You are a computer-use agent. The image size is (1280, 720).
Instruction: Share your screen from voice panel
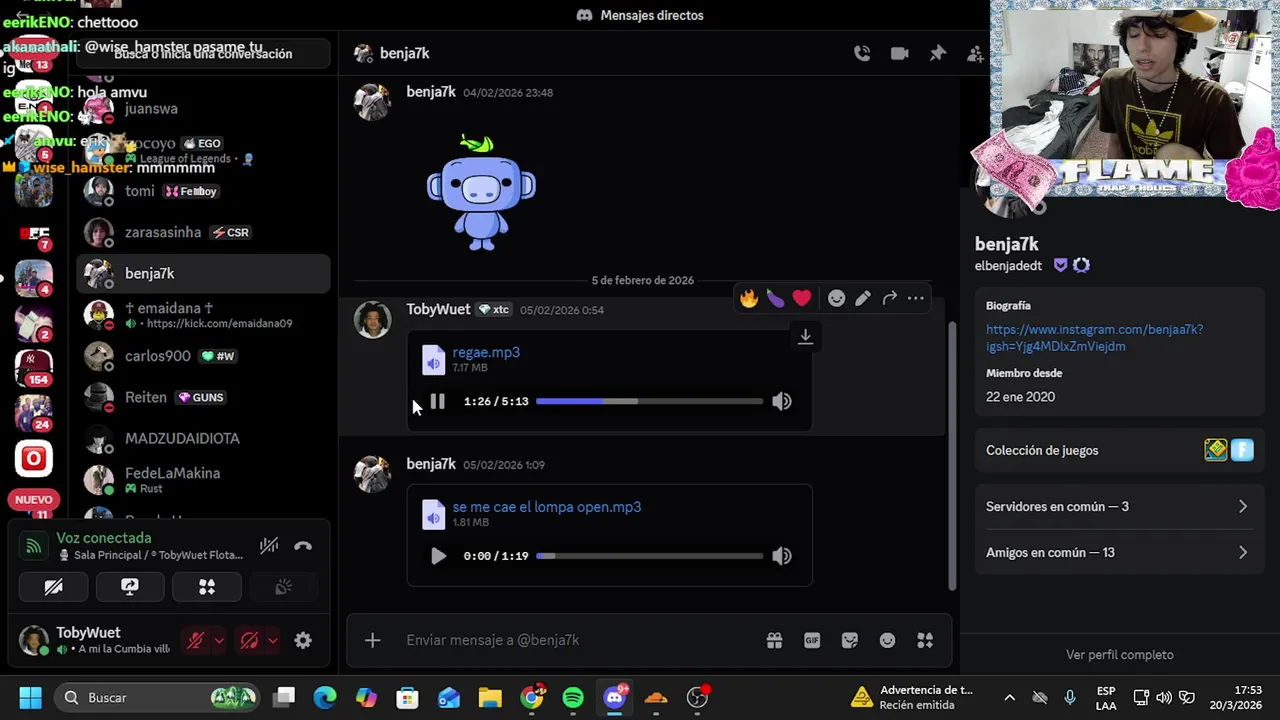(130, 587)
